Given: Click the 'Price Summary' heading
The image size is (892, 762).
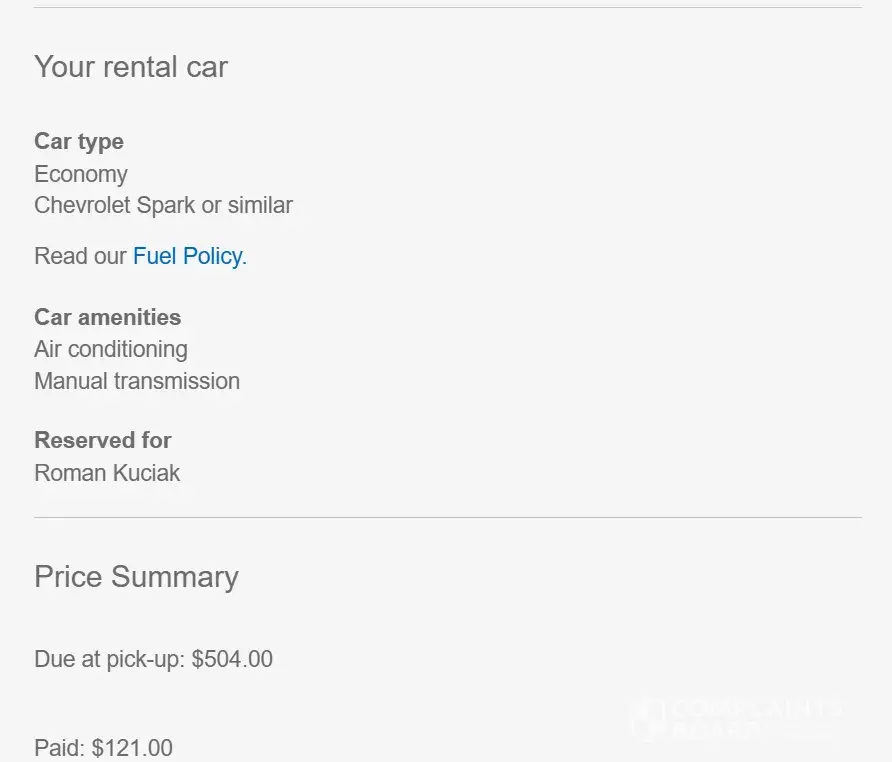Looking at the screenshot, I should click(136, 577).
